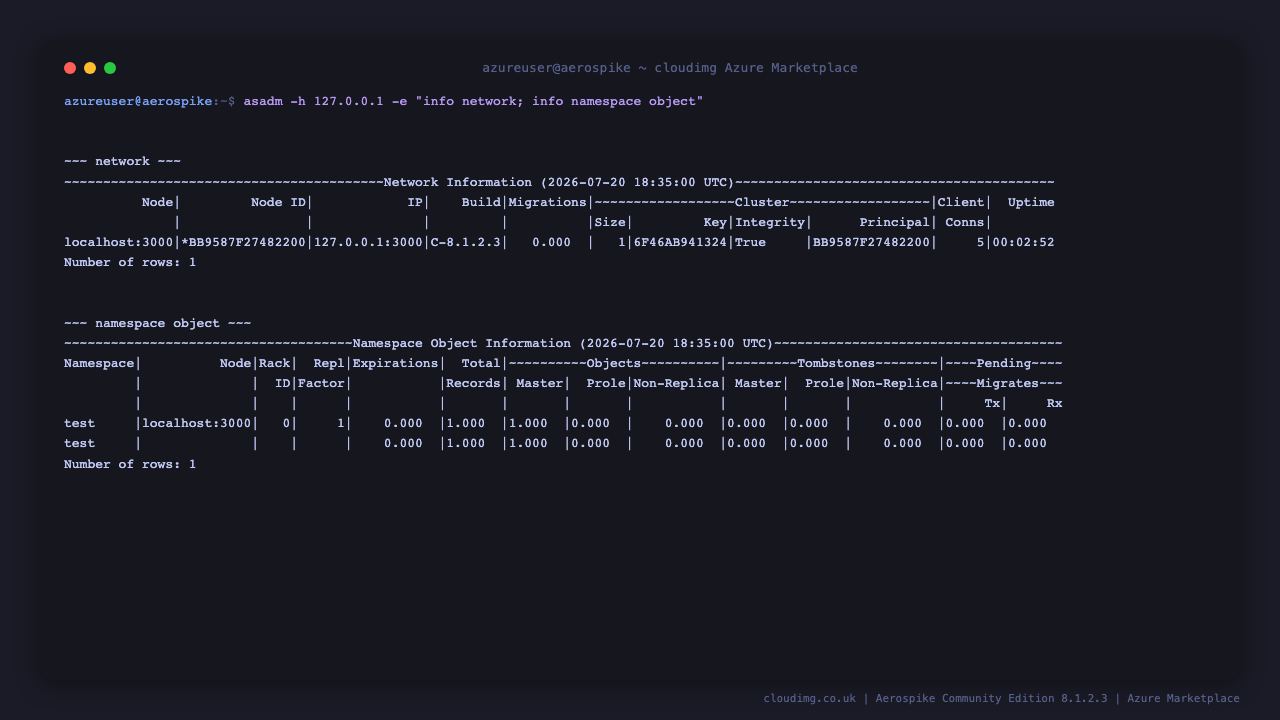The width and height of the screenshot is (1280, 720).
Task: Click the build value 'C-8.1.2.3'
Action: tap(466, 242)
